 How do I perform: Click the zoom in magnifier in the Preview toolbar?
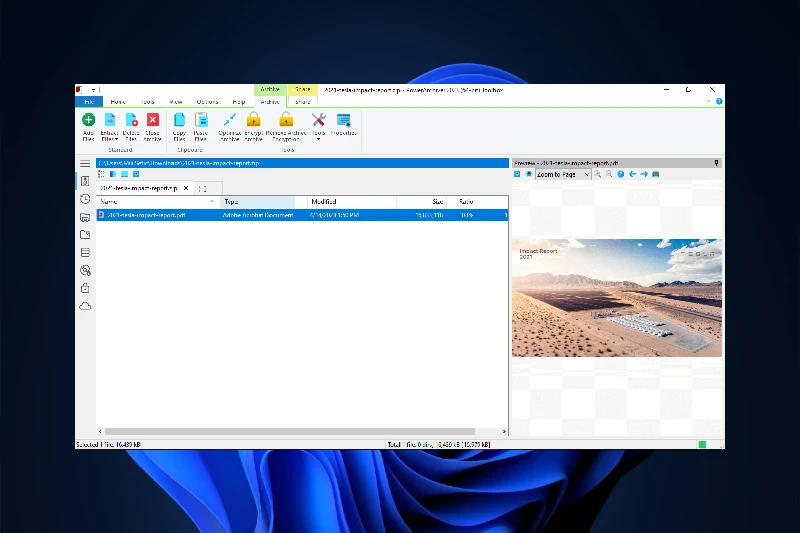click(597, 174)
